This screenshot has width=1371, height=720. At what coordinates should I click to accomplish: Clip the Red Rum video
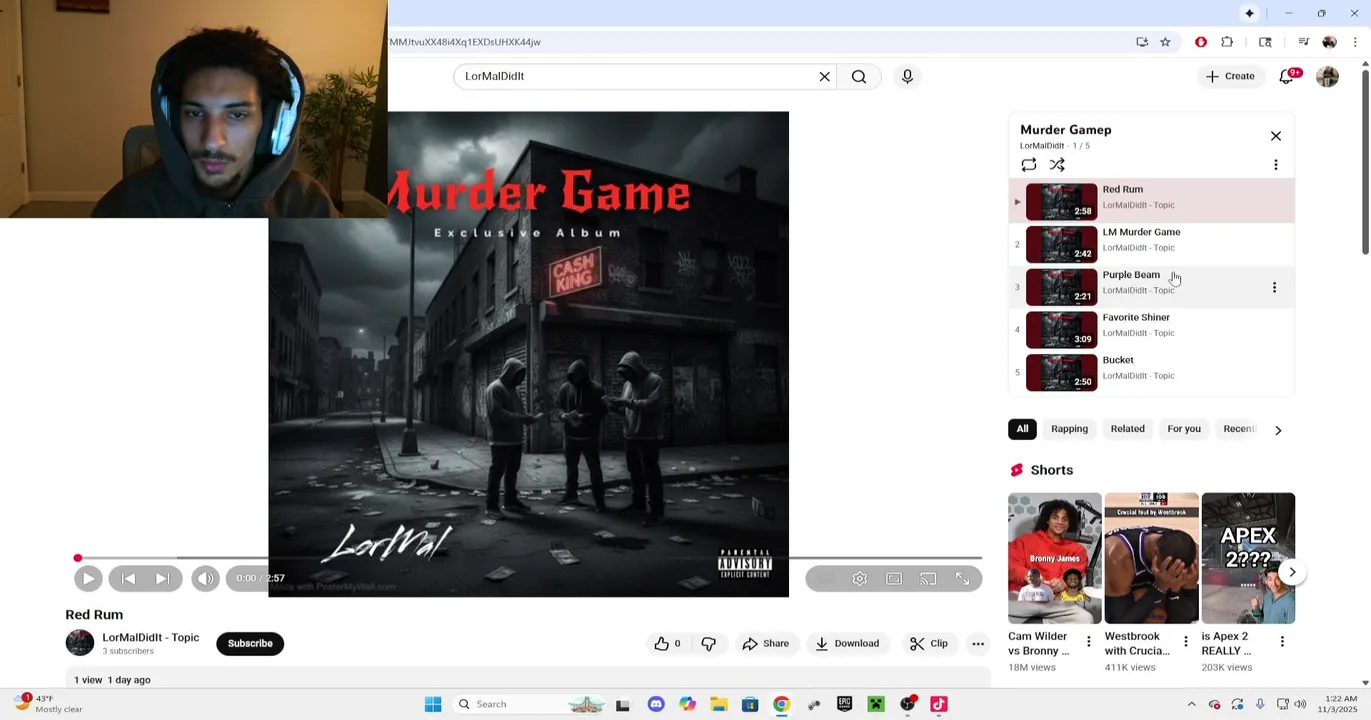click(x=929, y=644)
